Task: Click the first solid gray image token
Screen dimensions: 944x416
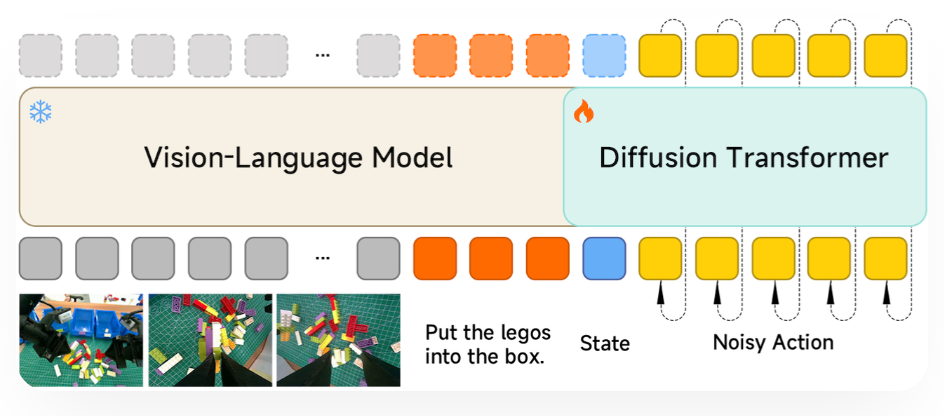Action: pyautogui.click(x=40, y=258)
